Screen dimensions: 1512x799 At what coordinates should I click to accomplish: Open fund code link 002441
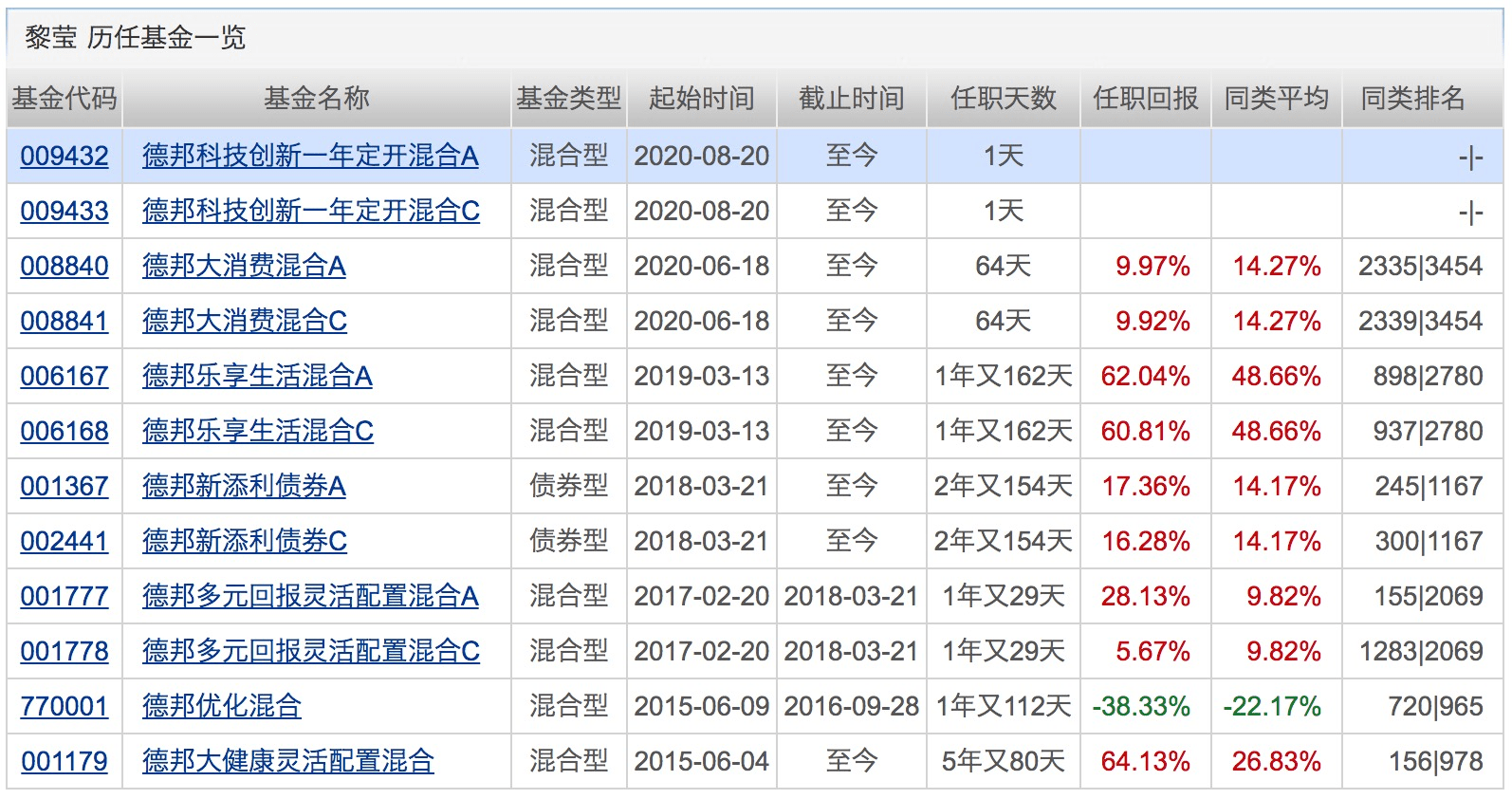click(x=65, y=541)
